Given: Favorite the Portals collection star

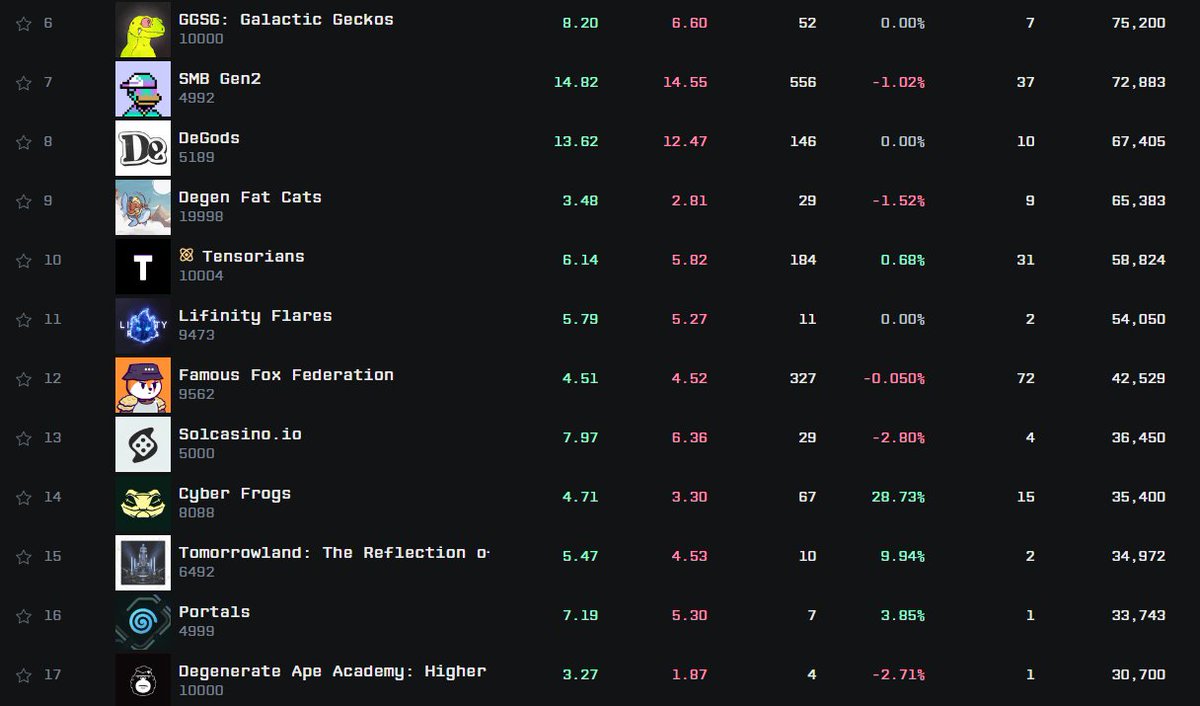Looking at the screenshot, I should [x=24, y=616].
